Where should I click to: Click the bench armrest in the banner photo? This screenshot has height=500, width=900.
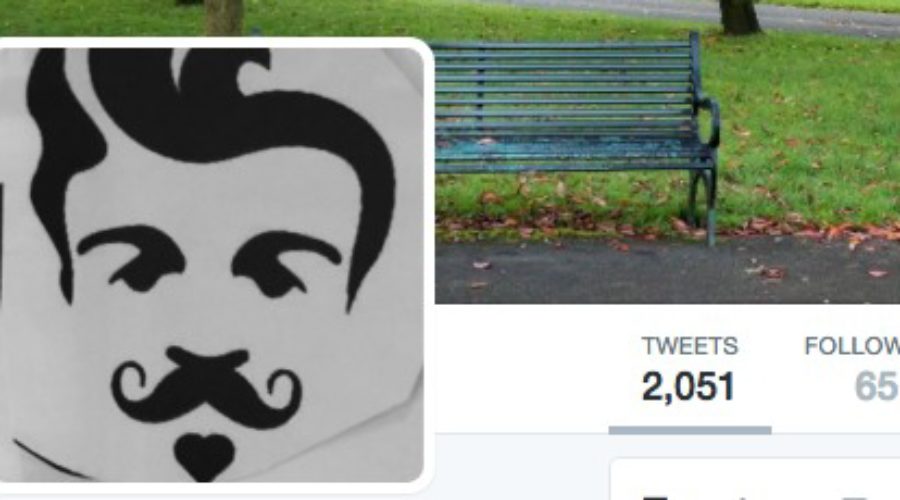[707, 121]
